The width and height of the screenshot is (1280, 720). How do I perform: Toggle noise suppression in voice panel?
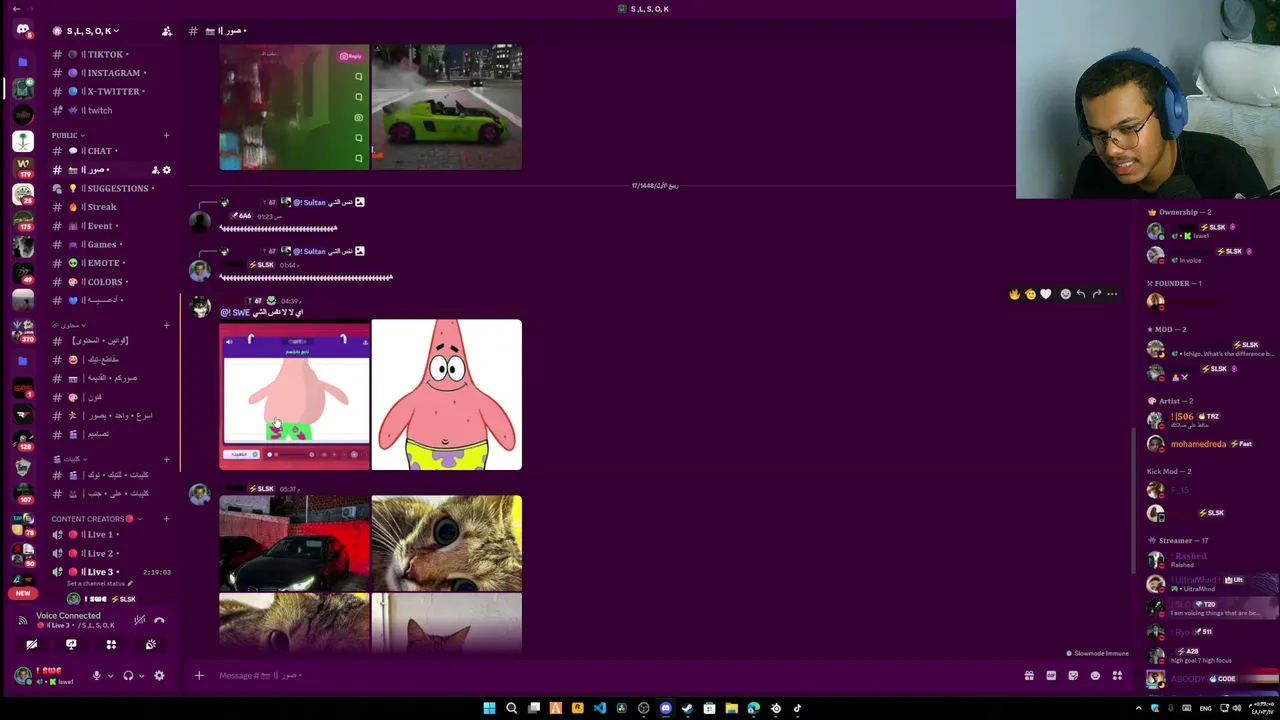139,621
